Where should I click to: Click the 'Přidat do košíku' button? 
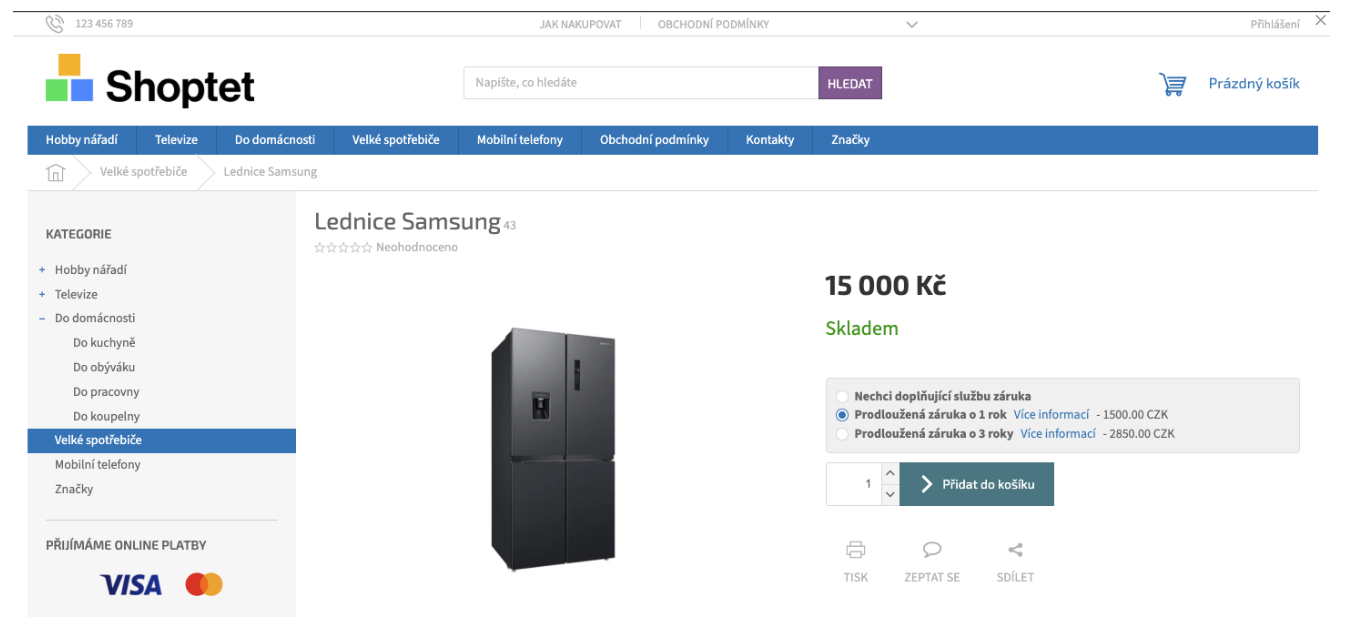(x=976, y=484)
